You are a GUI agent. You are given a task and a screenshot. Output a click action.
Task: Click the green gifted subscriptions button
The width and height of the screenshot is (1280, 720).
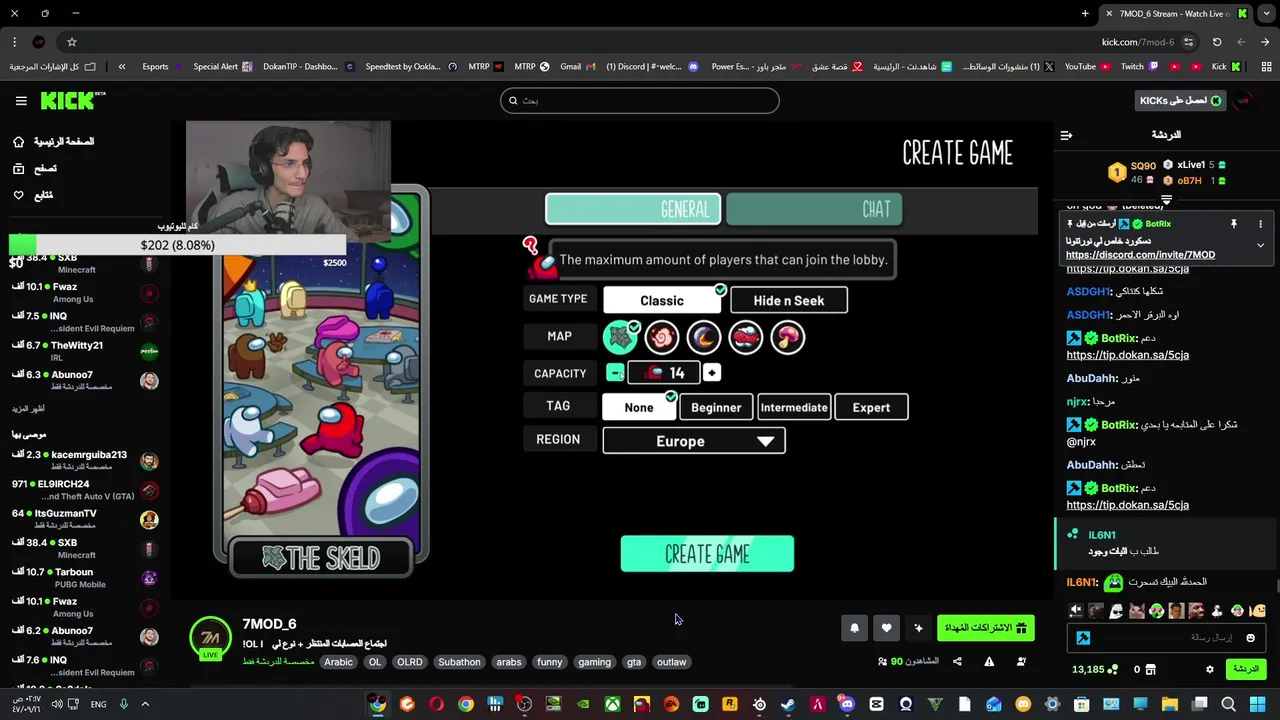(x=985, y=628)
